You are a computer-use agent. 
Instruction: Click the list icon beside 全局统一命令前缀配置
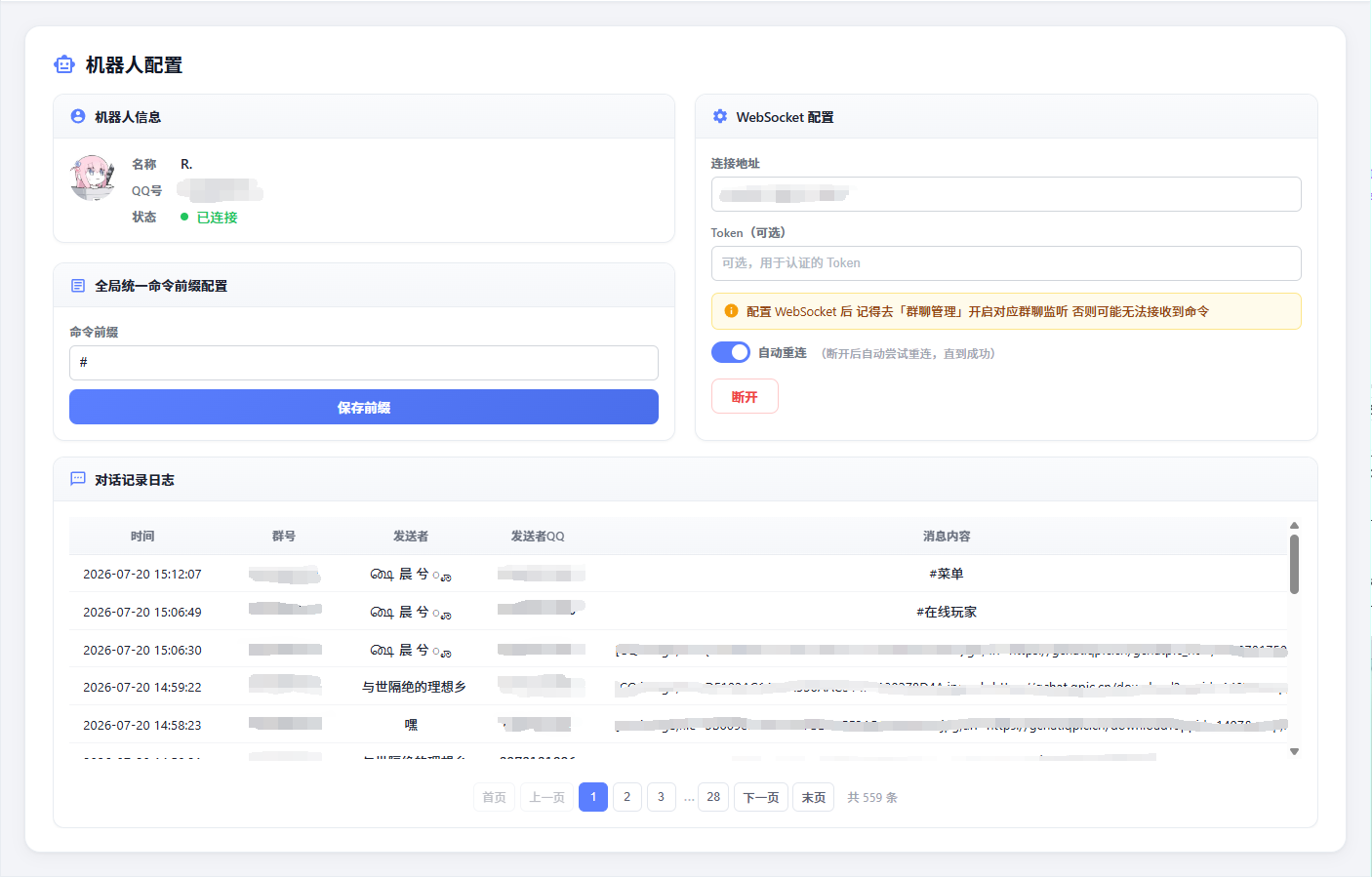[x=78, y=286]
